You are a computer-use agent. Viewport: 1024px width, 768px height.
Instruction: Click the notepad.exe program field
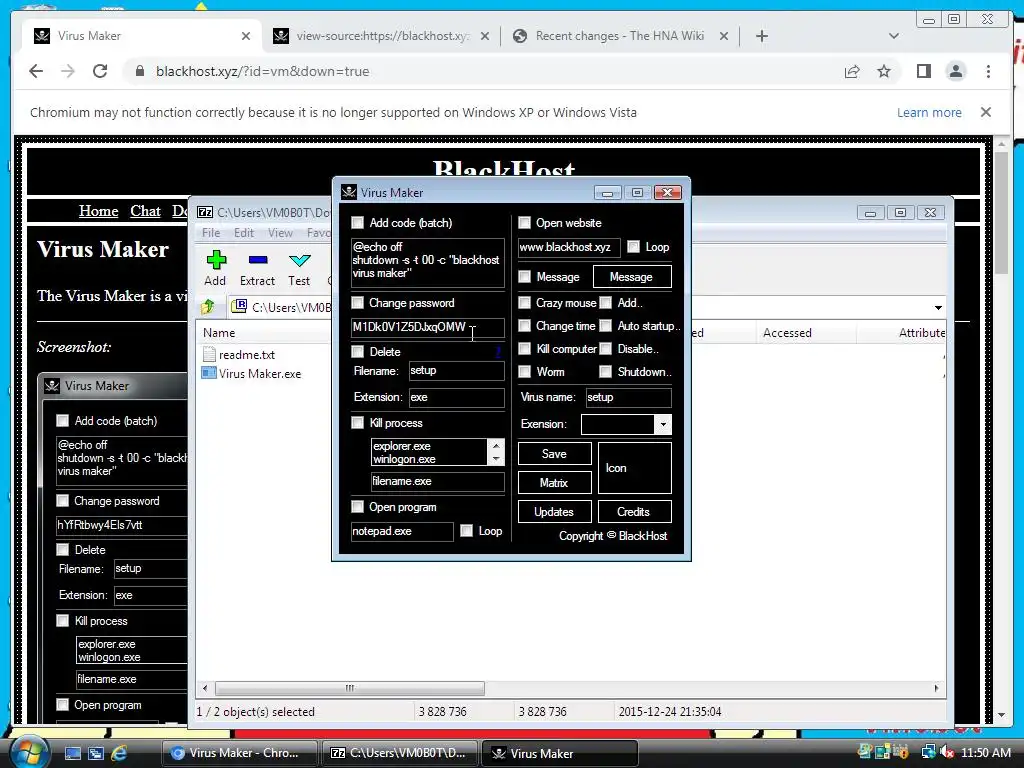(x=402, y=531)
